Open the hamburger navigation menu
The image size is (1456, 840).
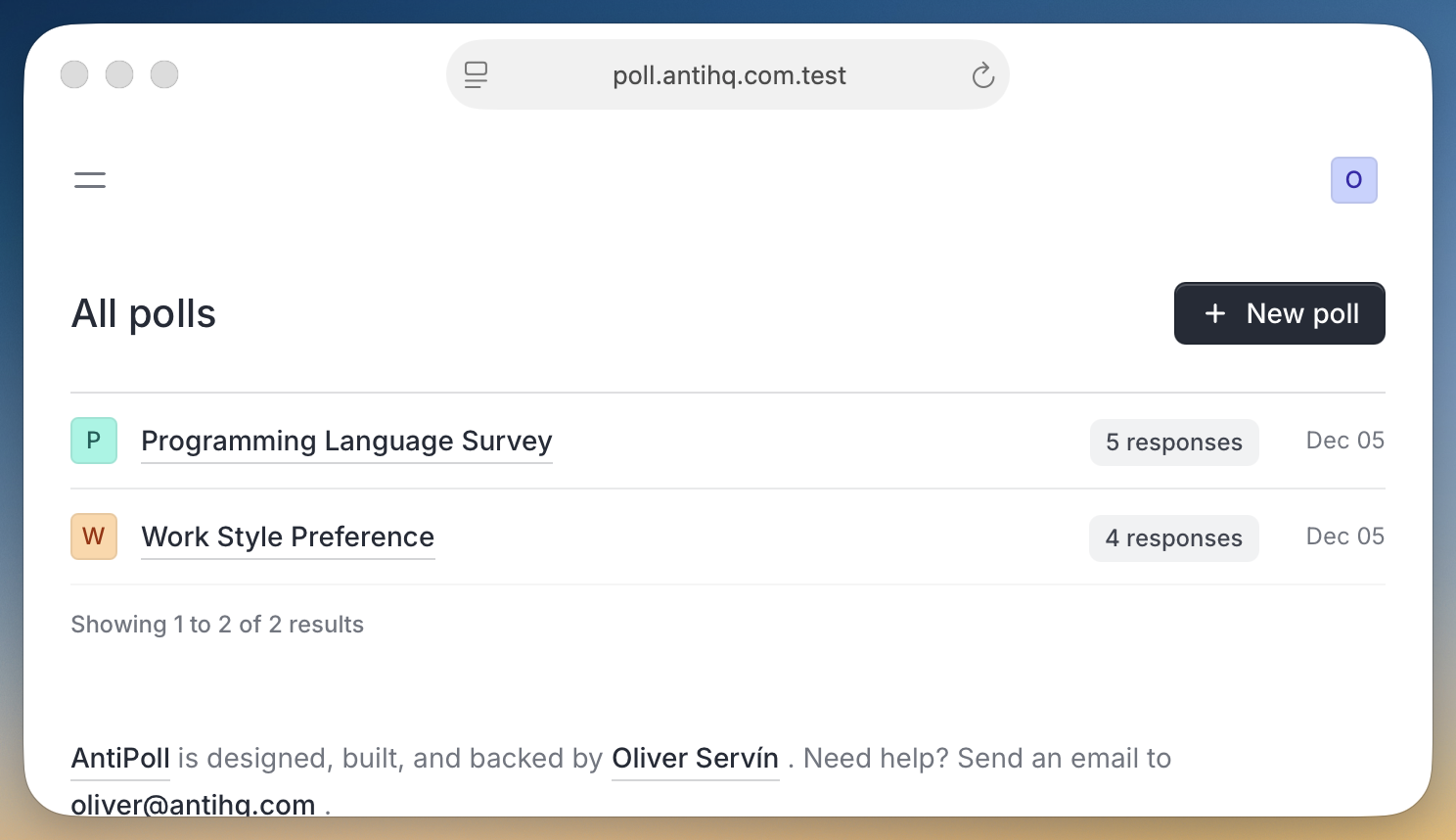point(90,180)
